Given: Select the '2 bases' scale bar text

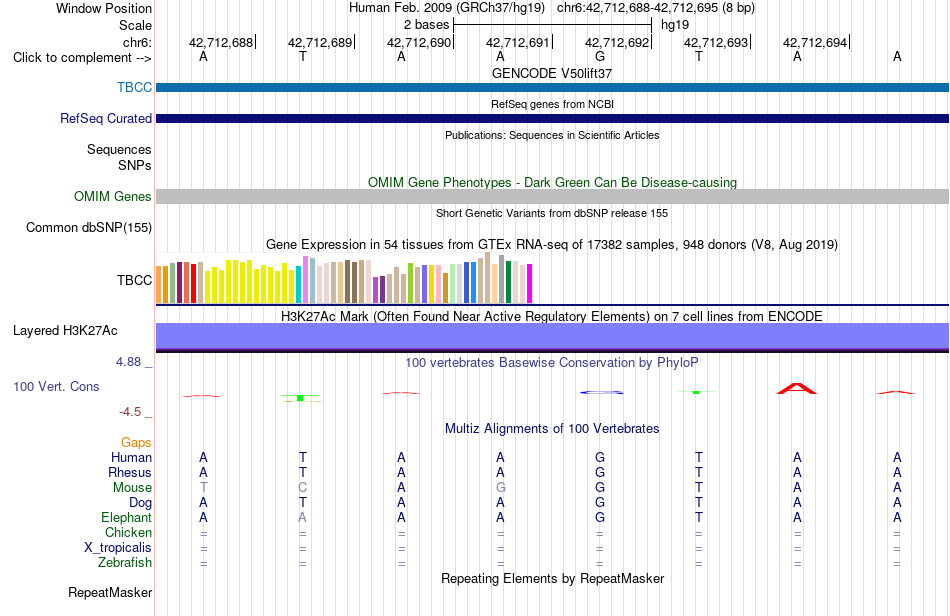Looking at the screenshot, I should click(x=427, y=25).
